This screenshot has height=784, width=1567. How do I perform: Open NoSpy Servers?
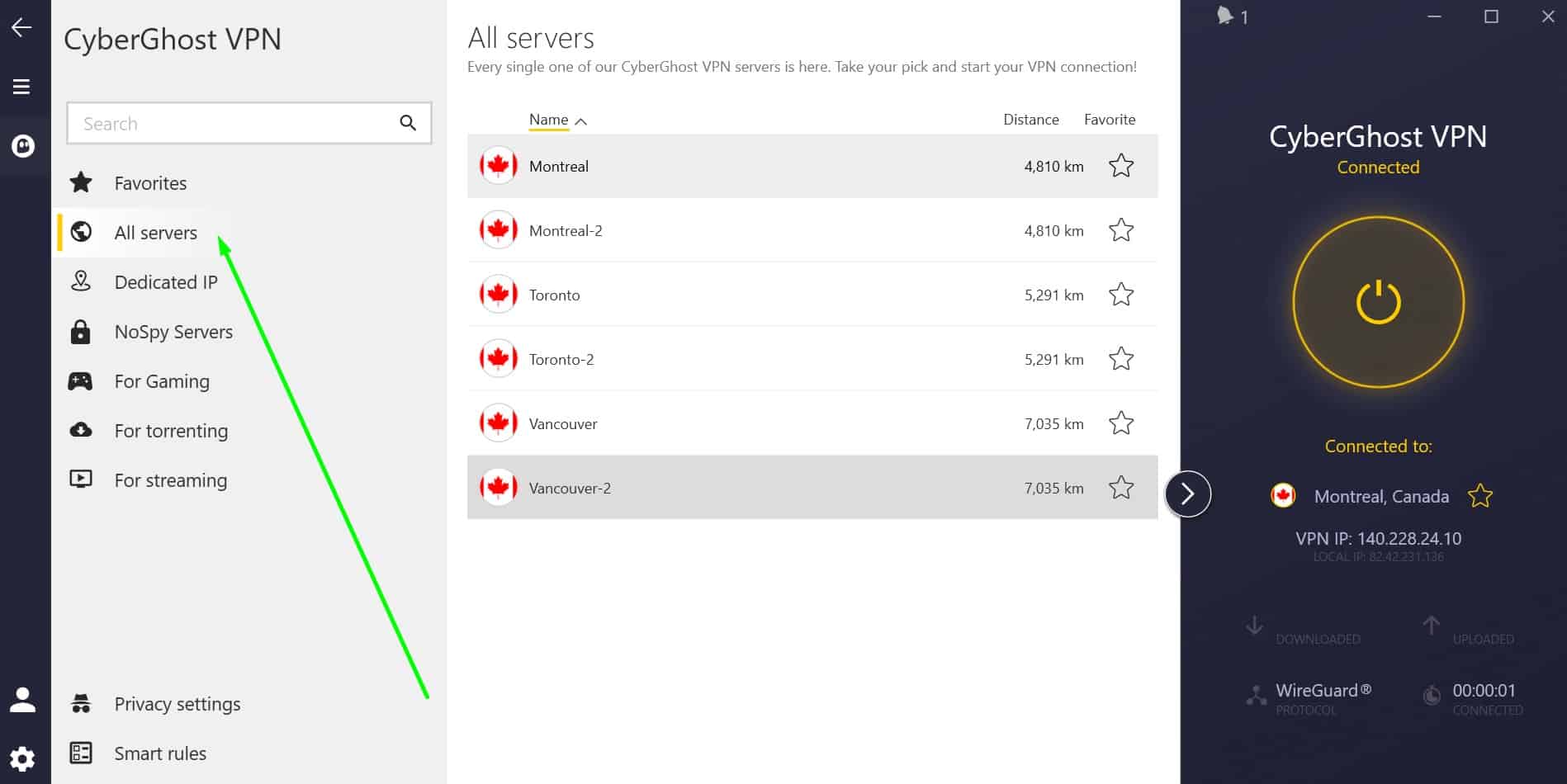[x=173, y=332]
